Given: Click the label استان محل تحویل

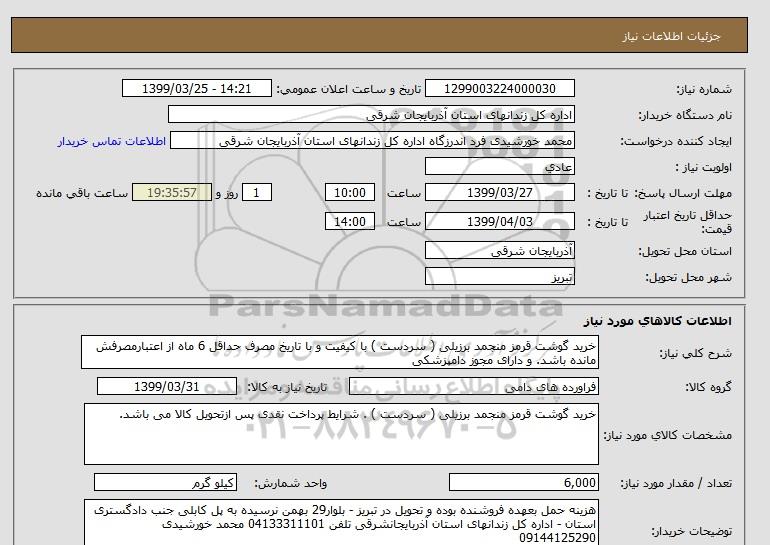Looking at the screenshot, I should (x=685, y=251).
